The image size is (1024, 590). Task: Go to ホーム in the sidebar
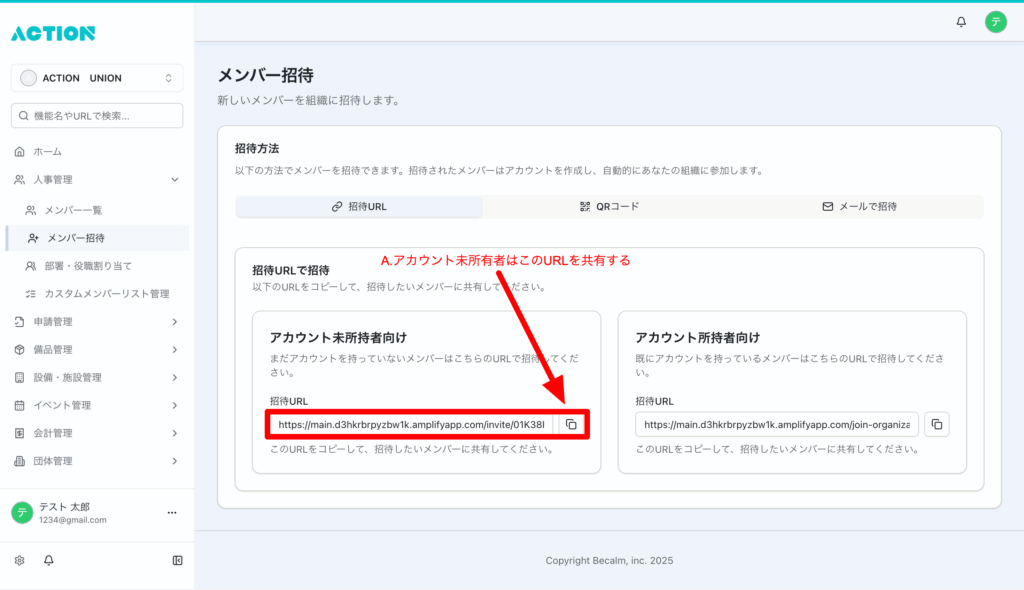pyautogui.click(x=47, y=152)
